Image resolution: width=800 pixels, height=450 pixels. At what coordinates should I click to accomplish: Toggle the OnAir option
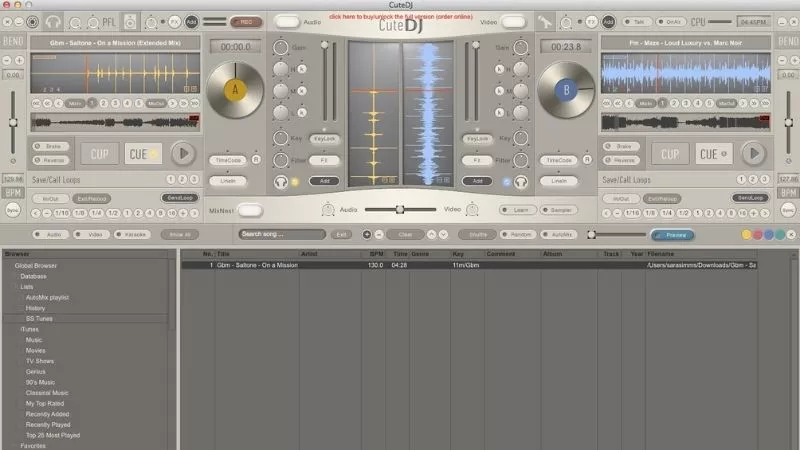tap(670, 22)
